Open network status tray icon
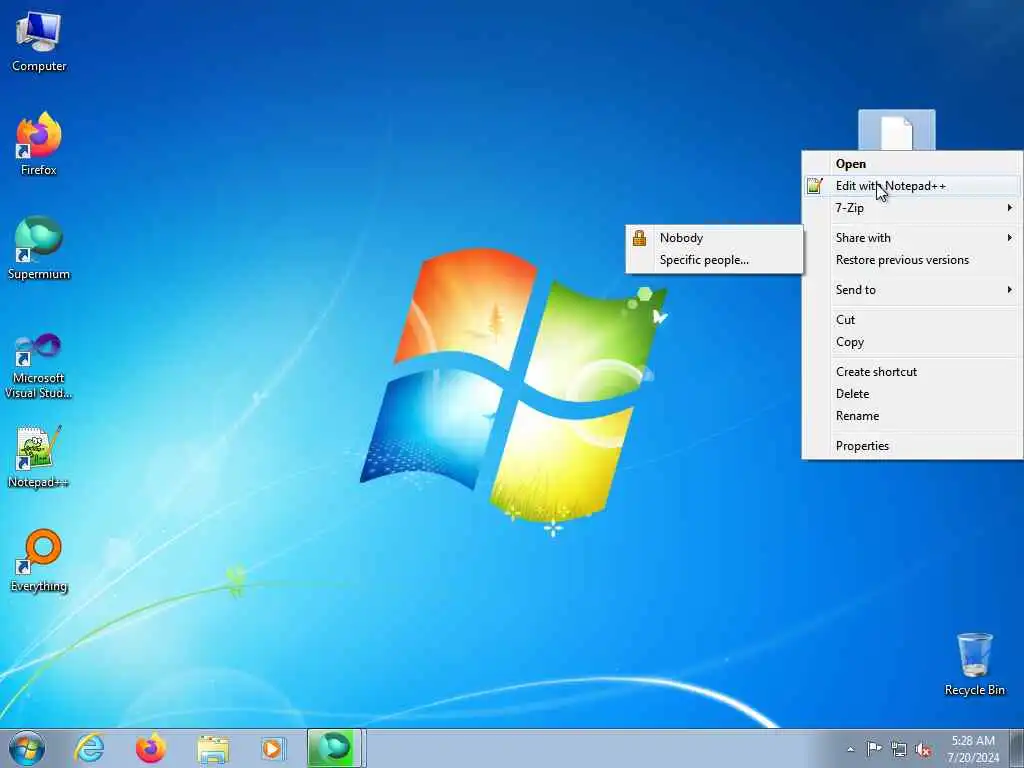 [x=899, y=749]
